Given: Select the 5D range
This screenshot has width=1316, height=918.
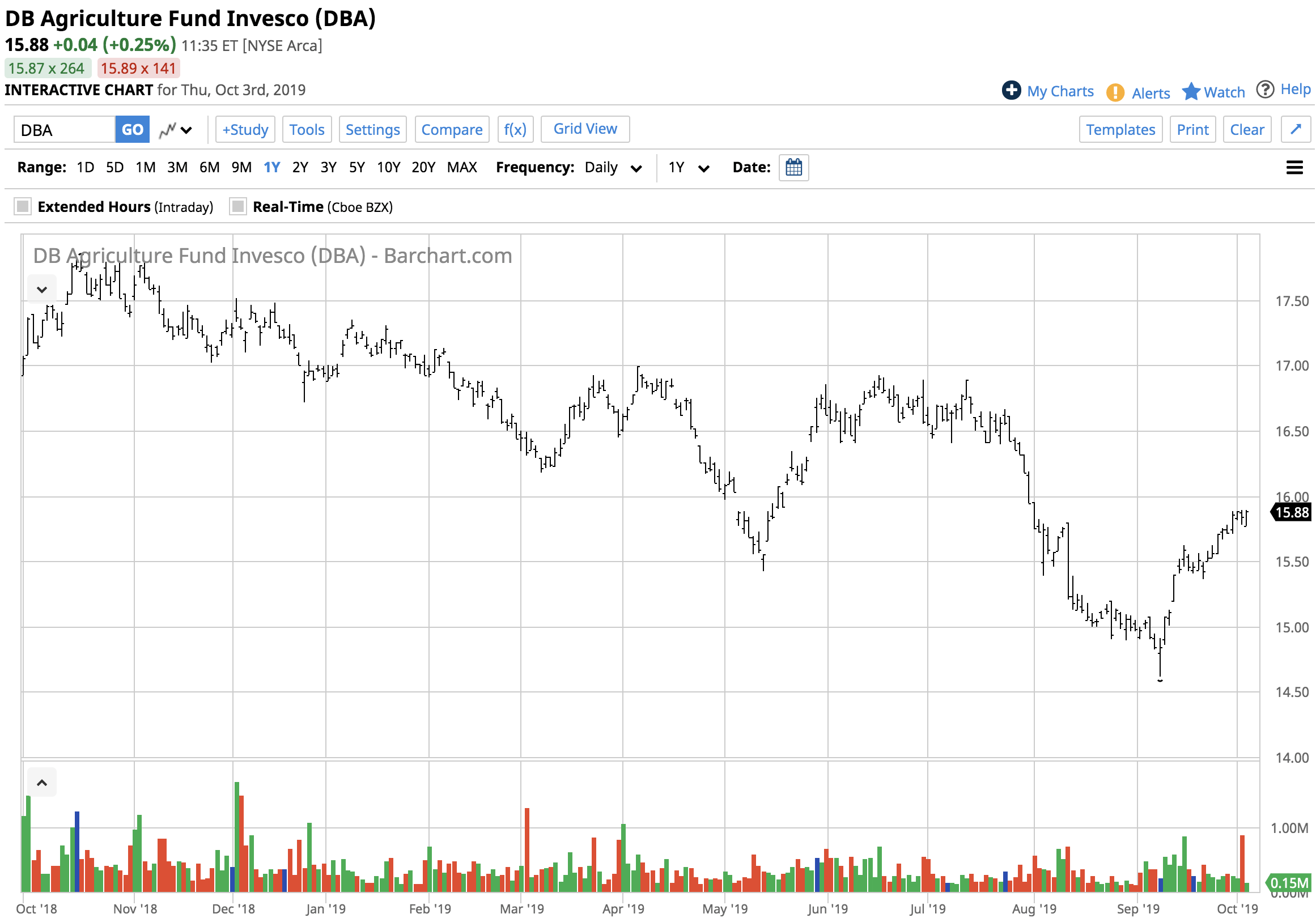Looking at the screenshot, I should point(114,167).
